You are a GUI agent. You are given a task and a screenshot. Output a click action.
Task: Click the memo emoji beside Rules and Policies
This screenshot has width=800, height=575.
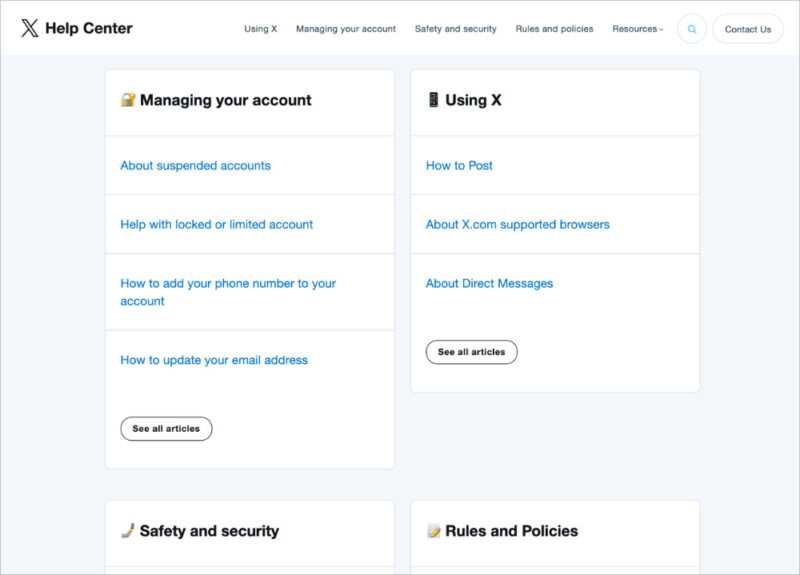pyautogui.click(x=433, y=531)
